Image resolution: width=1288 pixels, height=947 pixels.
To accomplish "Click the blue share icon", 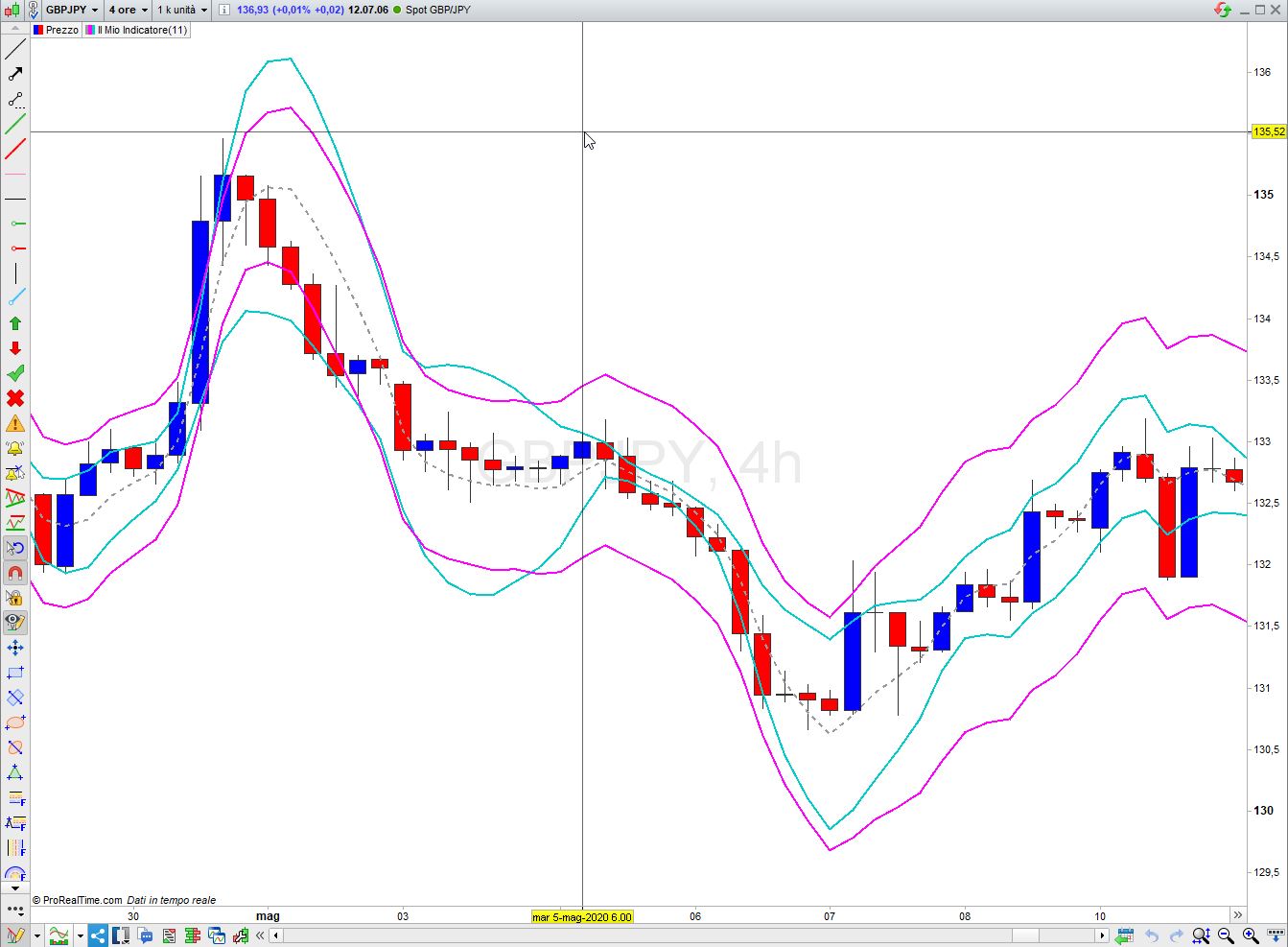I will tap(98, 935).
